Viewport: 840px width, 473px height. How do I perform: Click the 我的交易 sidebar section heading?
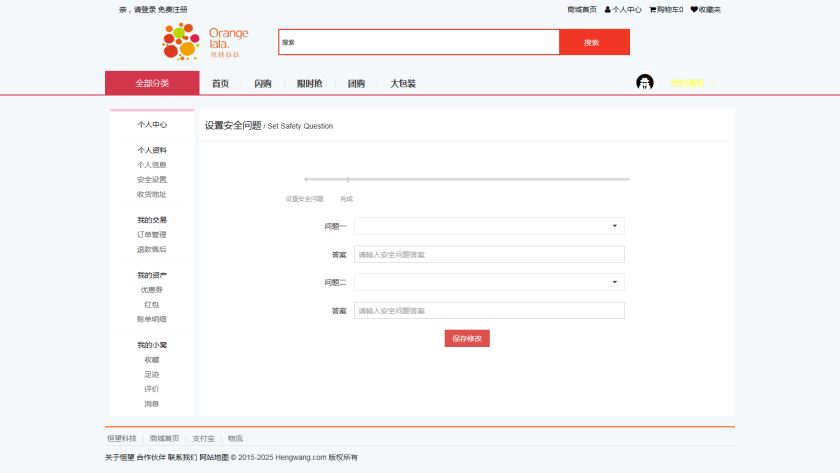[152, 220]
